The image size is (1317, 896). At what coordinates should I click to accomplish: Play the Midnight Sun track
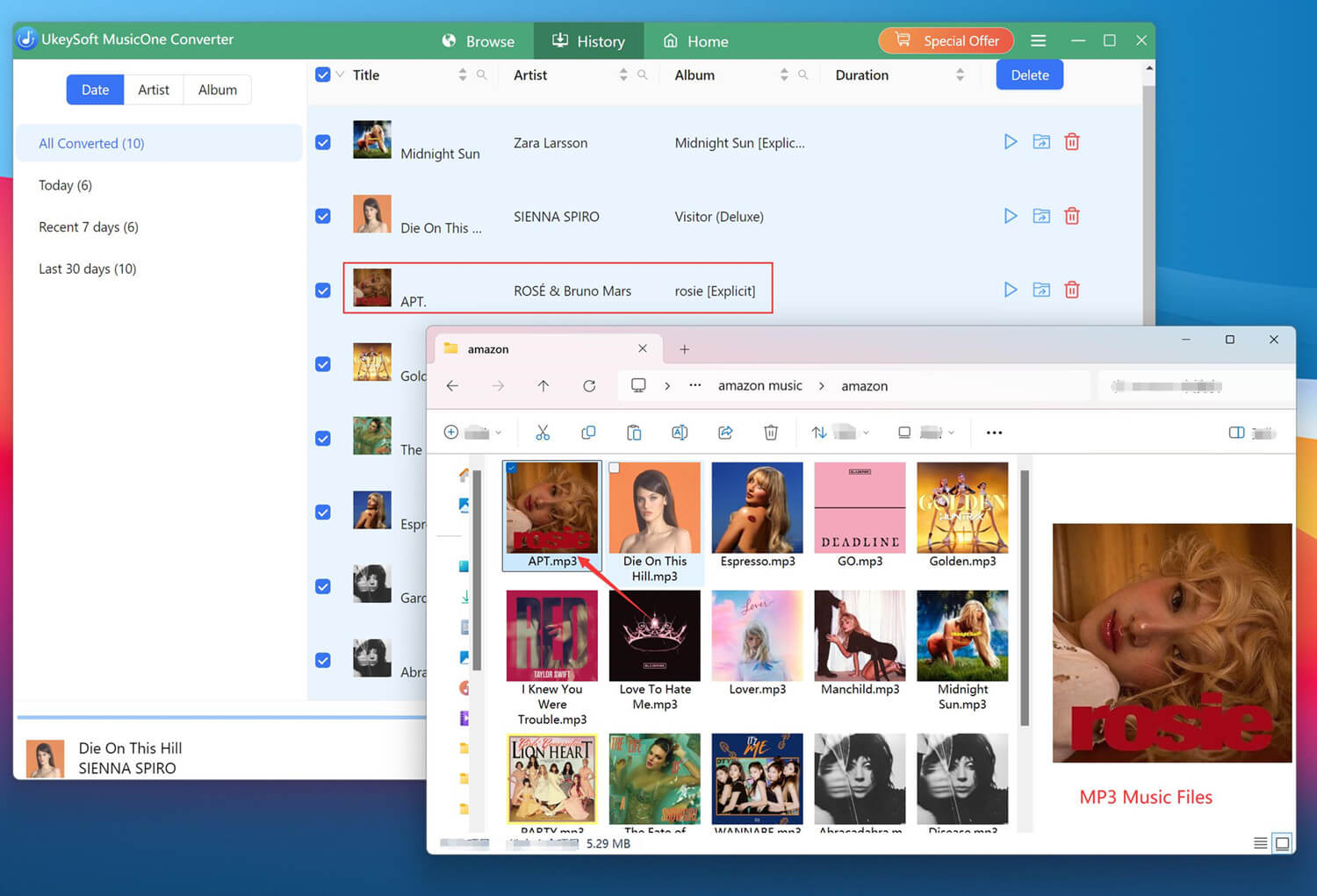click(x=1011, y=141)
